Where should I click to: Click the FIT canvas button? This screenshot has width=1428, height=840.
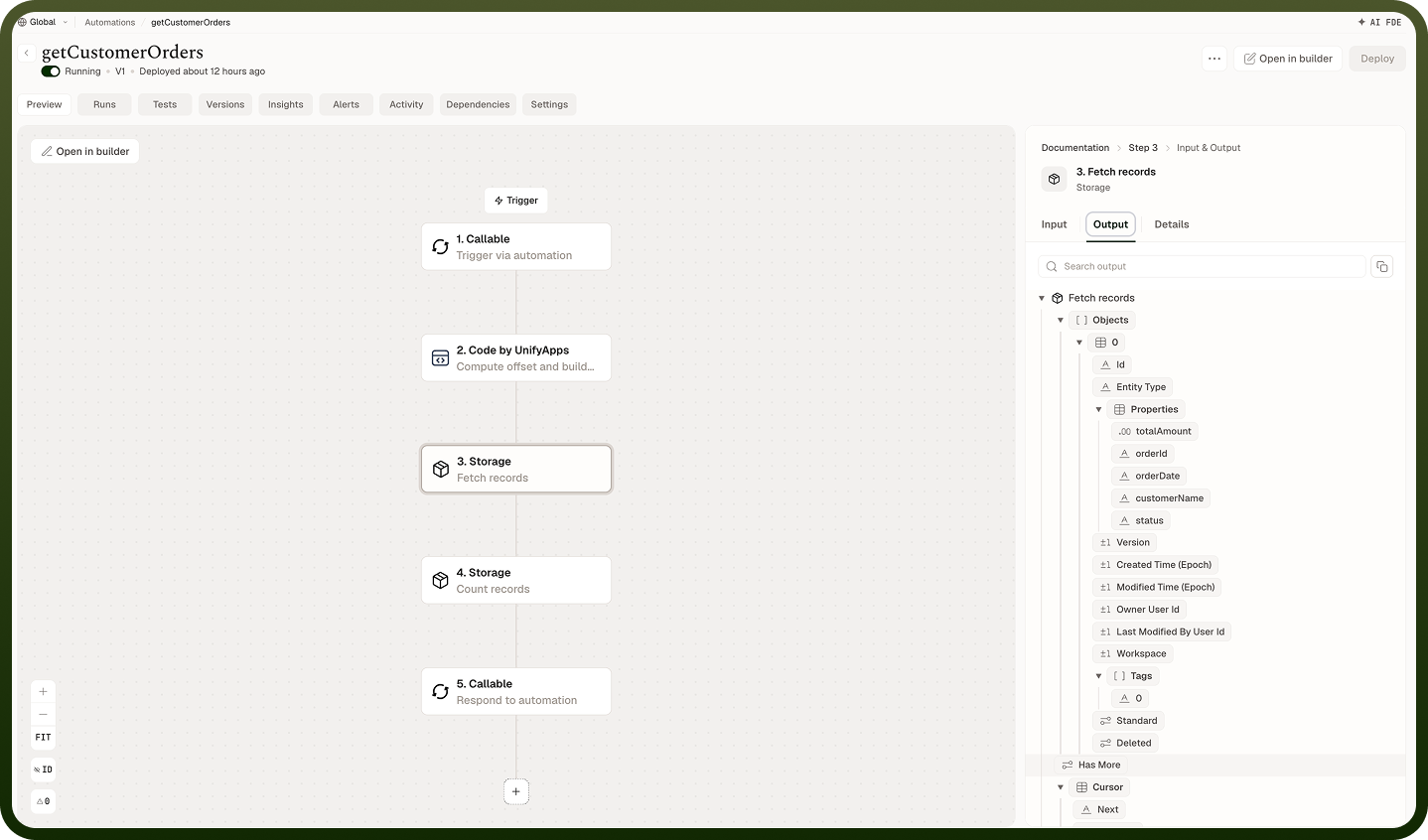43,738
